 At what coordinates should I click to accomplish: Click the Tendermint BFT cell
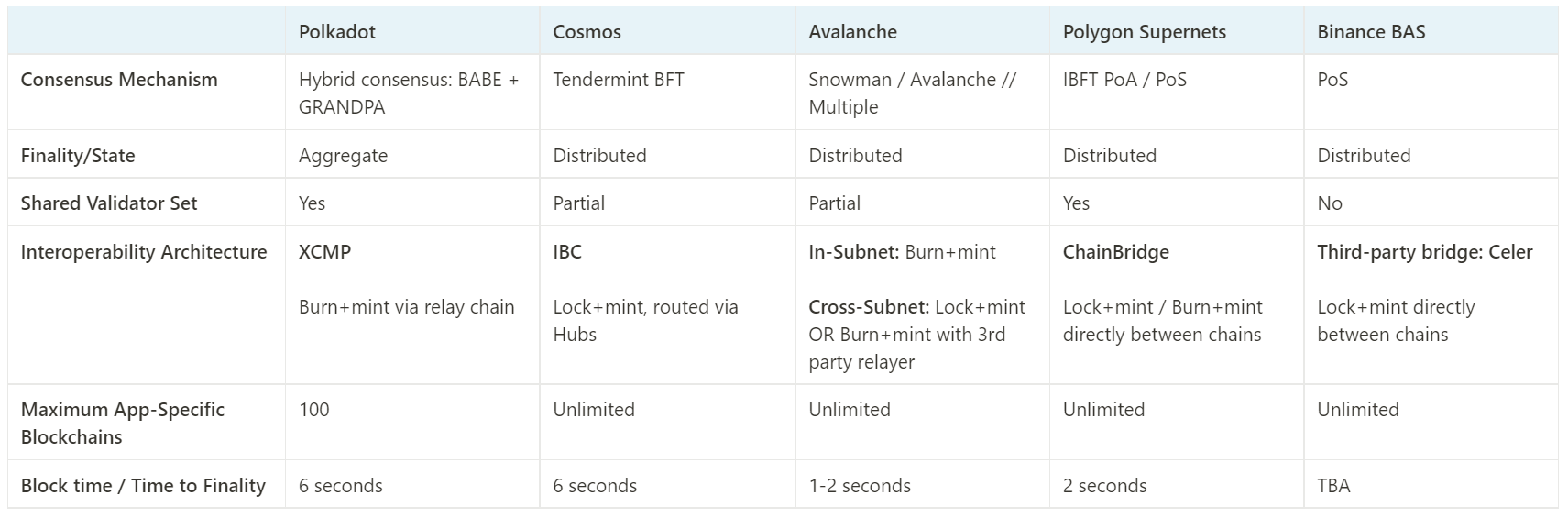point(619,80)
